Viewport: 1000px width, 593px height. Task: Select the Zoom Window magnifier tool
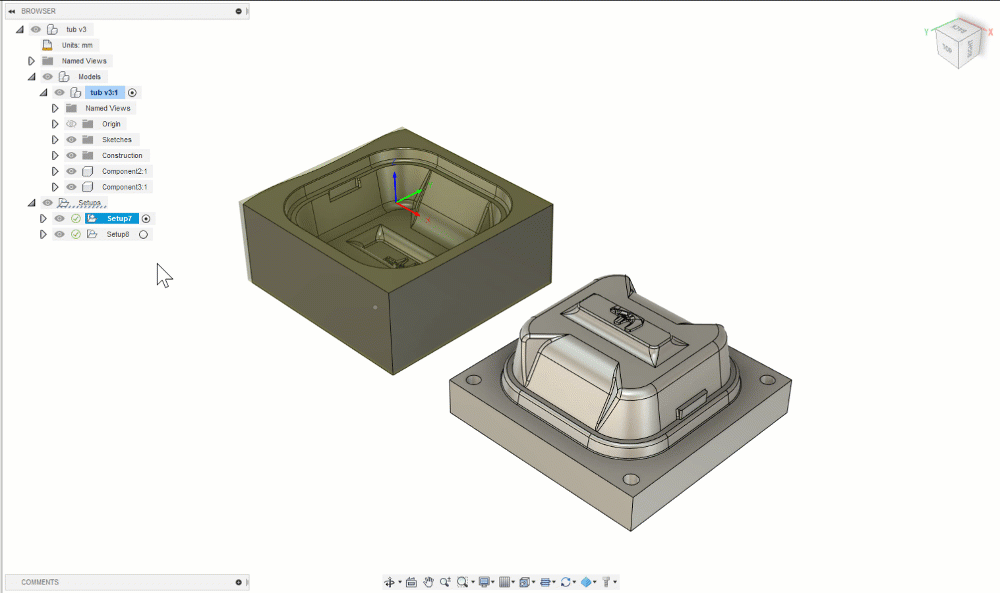pos(462,582)
